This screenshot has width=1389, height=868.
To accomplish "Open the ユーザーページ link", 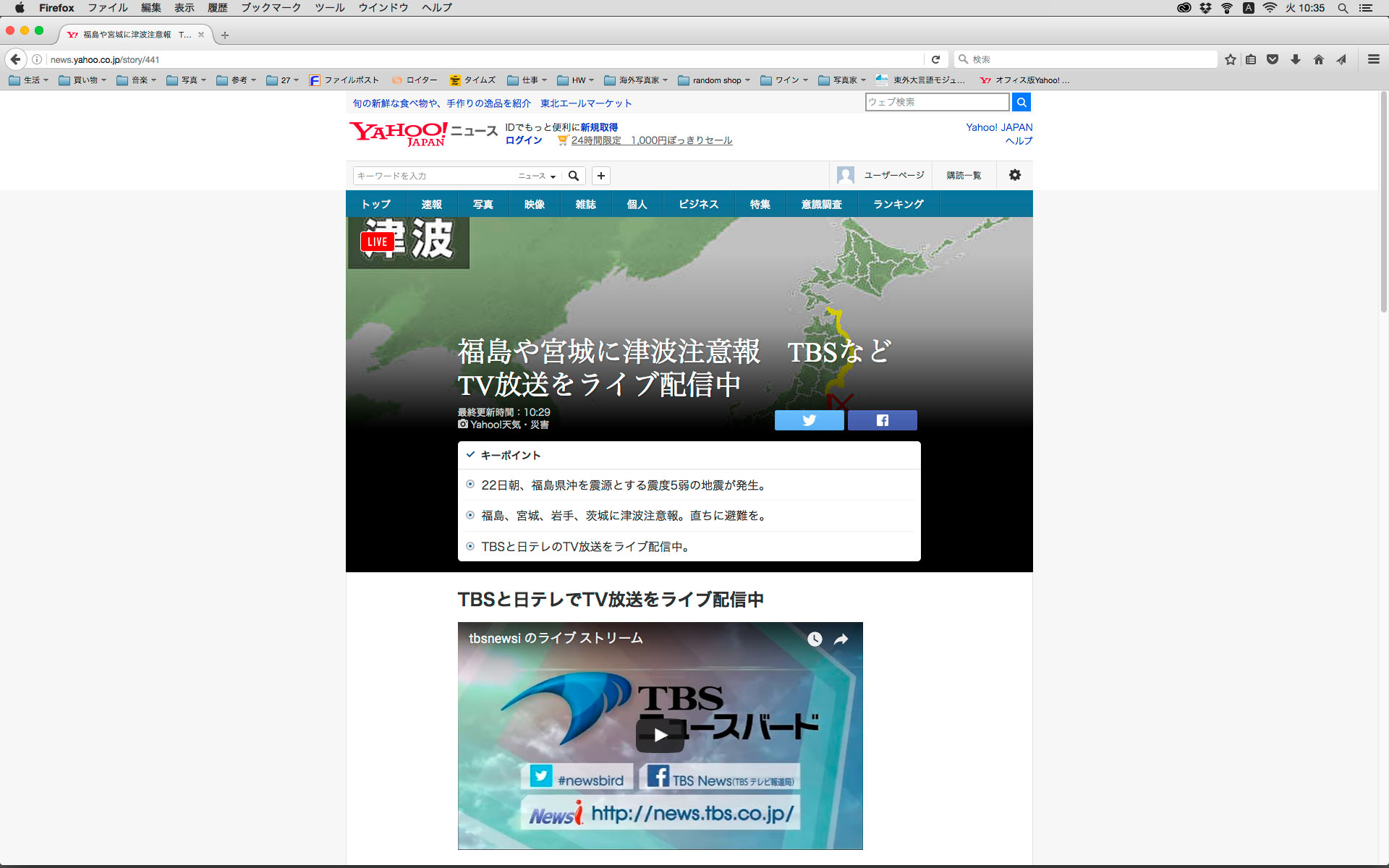I will (x=893, y=175).
